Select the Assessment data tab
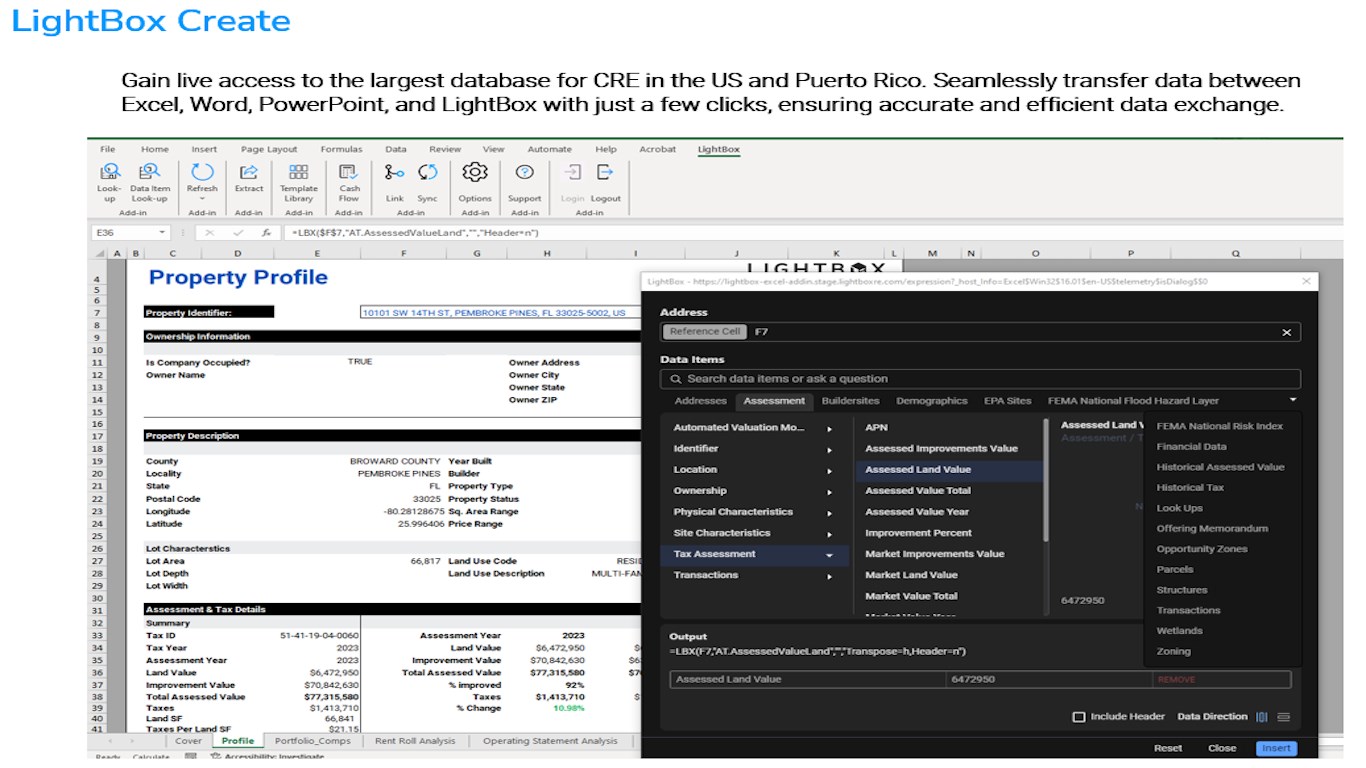 774,401
